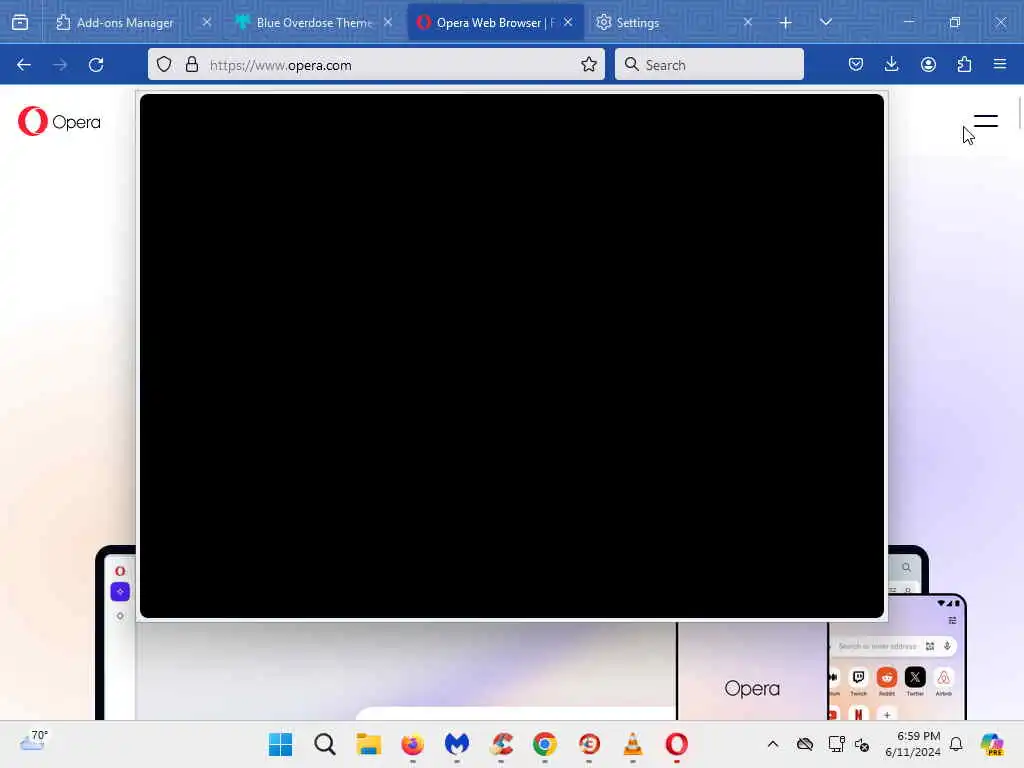
Task: Open the Firefox View icon in the tab bar
Action: pyautogui.click(x=20, y=23)
